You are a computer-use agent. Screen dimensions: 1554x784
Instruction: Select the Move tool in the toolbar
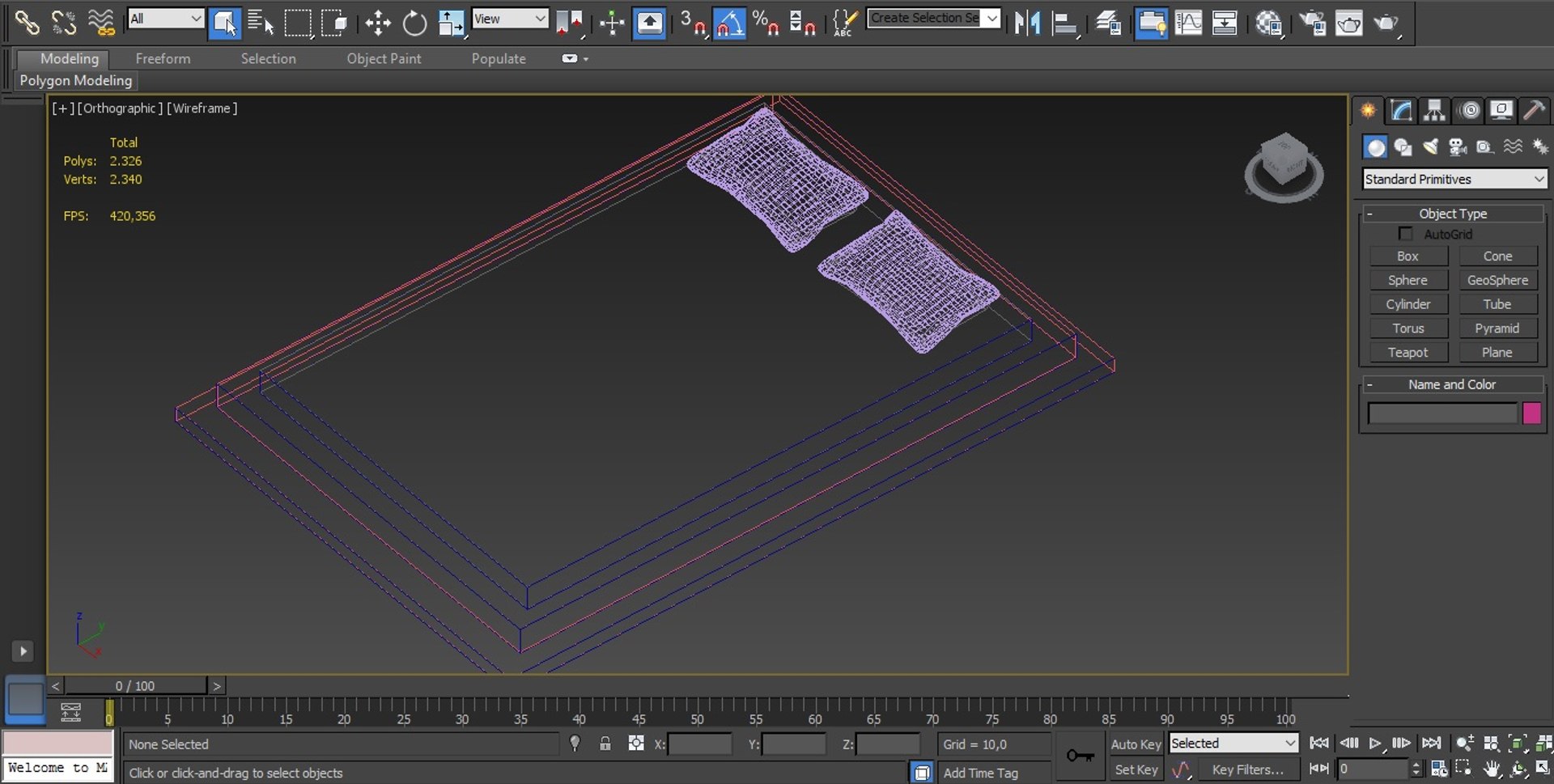coord(377,23)
